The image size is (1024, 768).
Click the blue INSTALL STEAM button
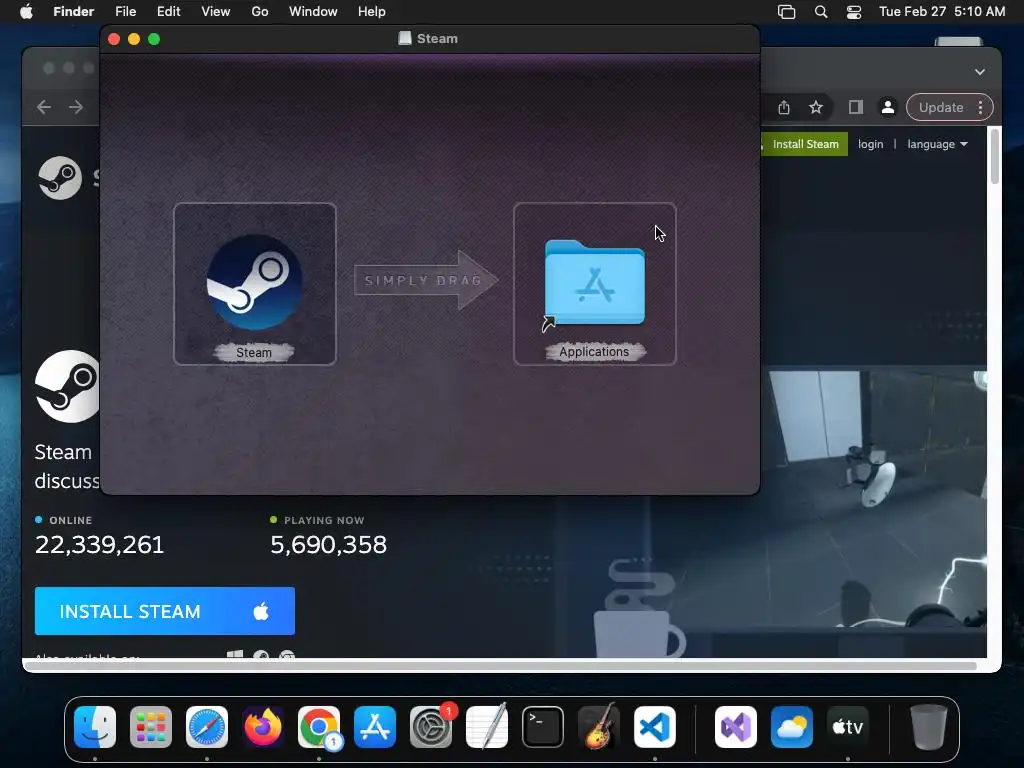coord(165,611)
